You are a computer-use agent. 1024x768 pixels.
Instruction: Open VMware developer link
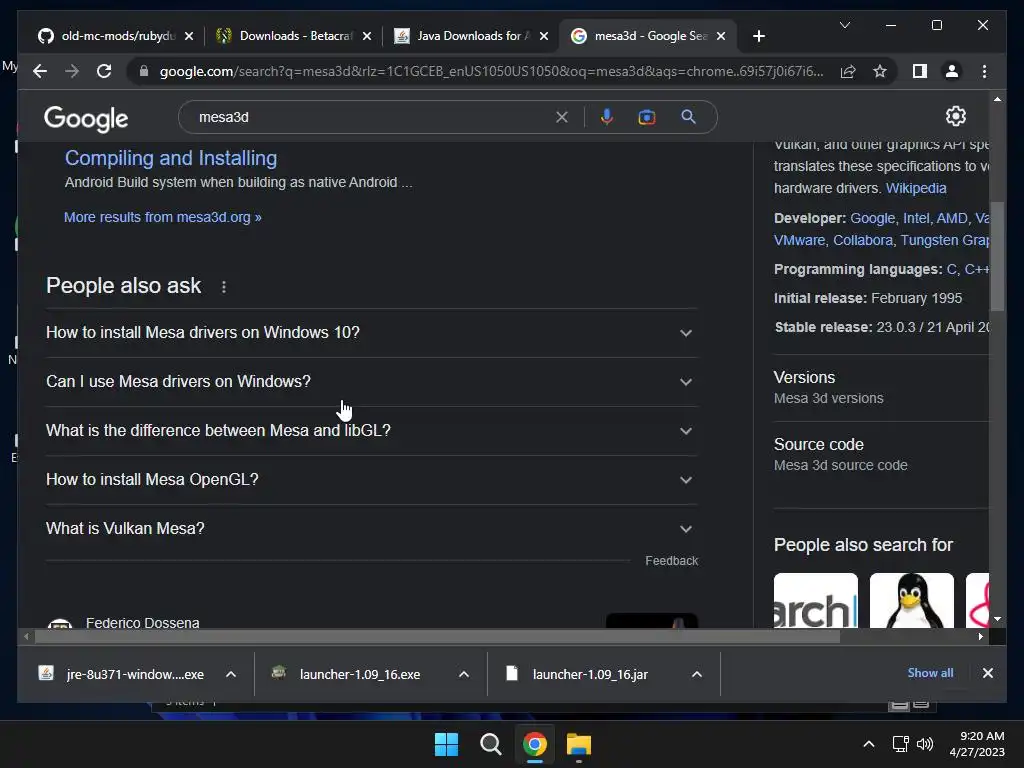click(799, 240)
